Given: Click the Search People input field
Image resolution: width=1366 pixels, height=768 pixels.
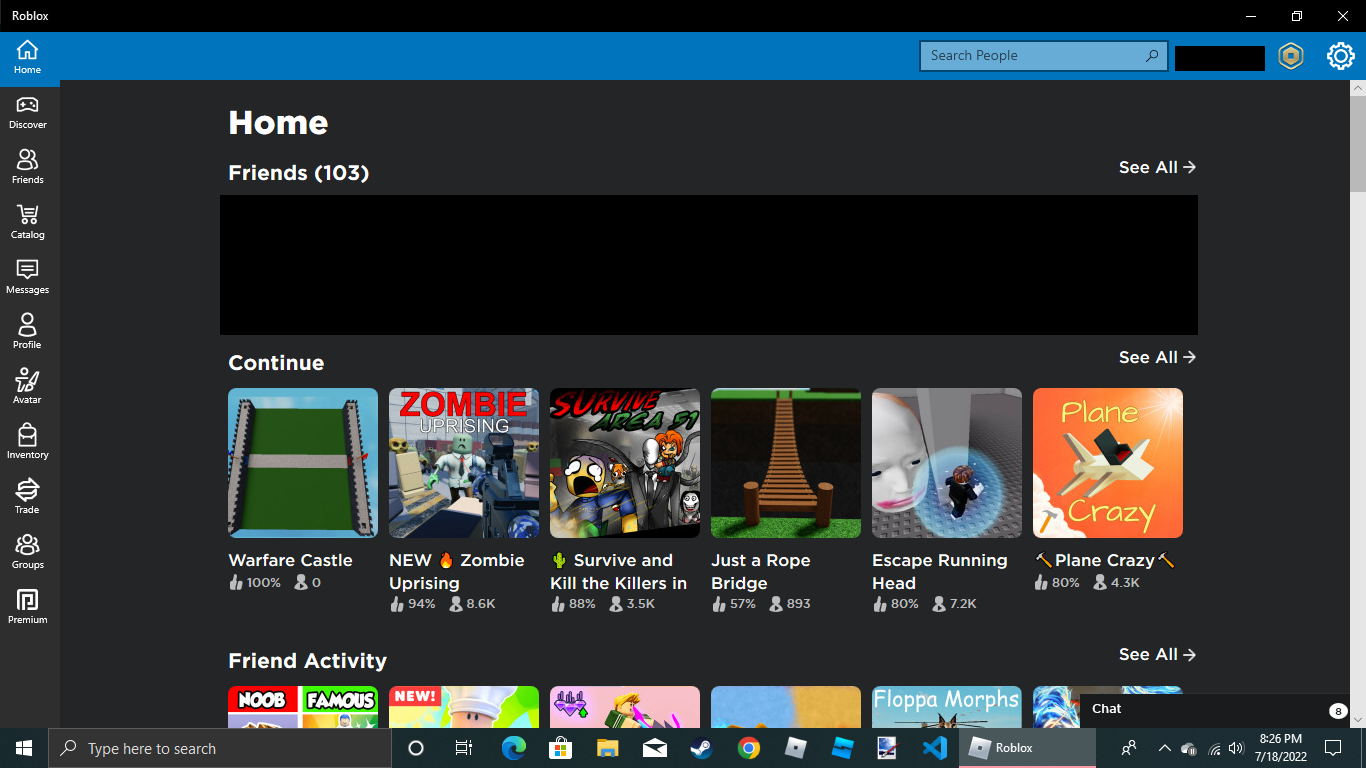Looking at the screenshot, I should point(1044,56).
